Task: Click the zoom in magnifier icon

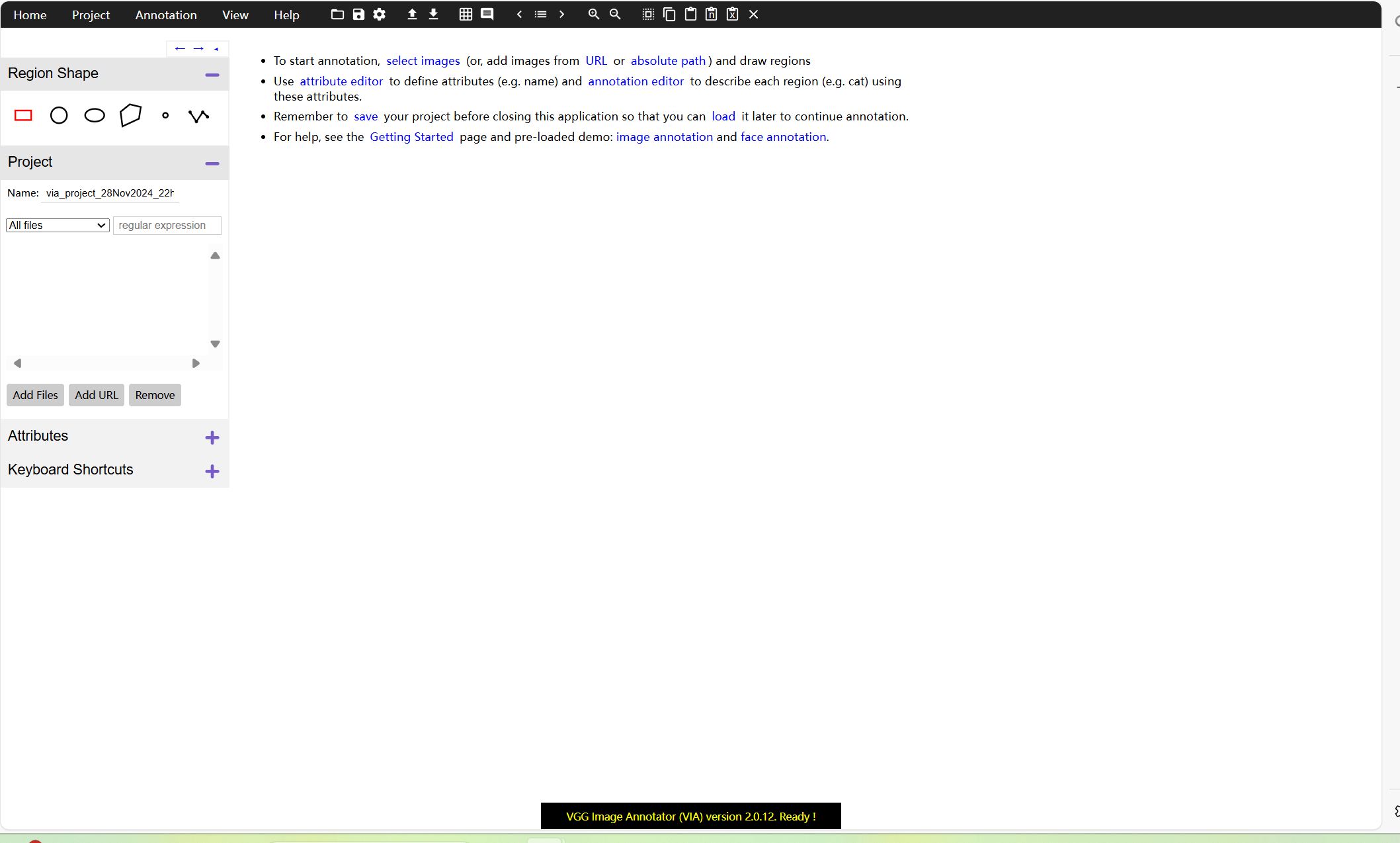Action: pos(593,15)
